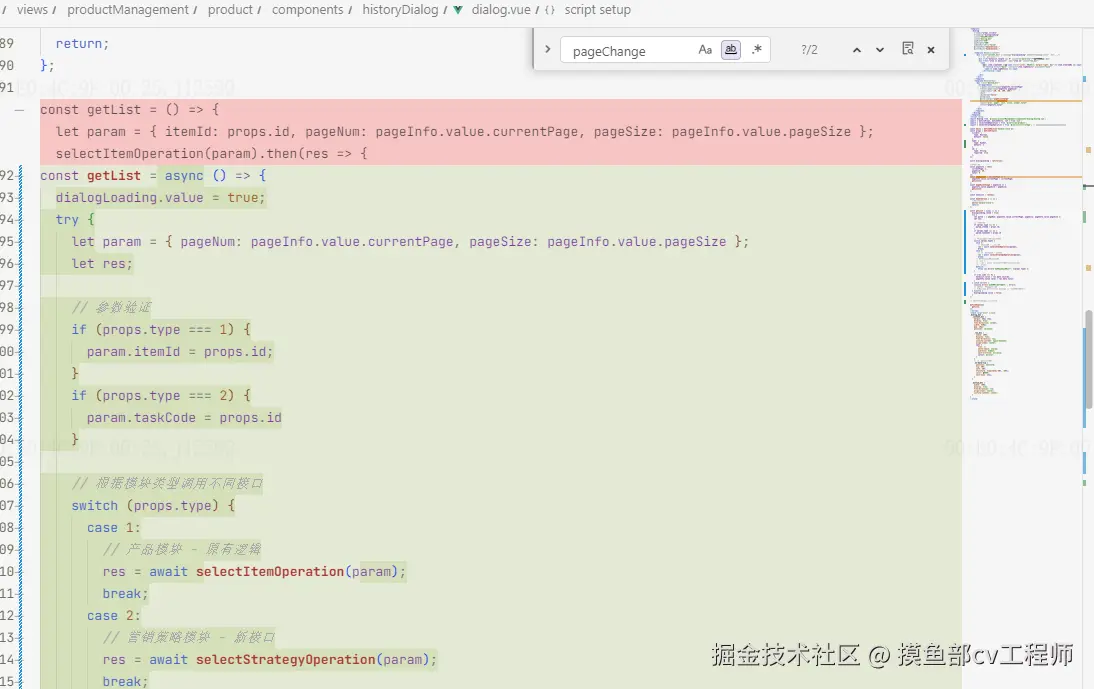
Task: Navigate to the views breadcrumb
Action: click(32, 10)
